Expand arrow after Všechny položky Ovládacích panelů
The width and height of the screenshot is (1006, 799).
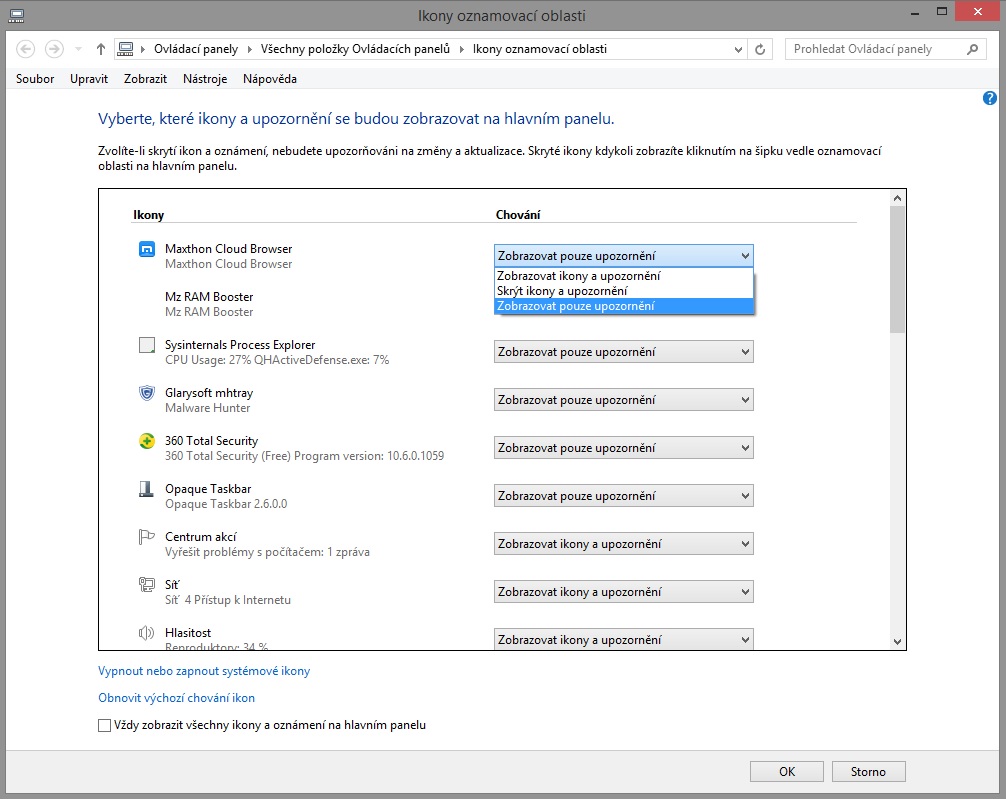461,49
